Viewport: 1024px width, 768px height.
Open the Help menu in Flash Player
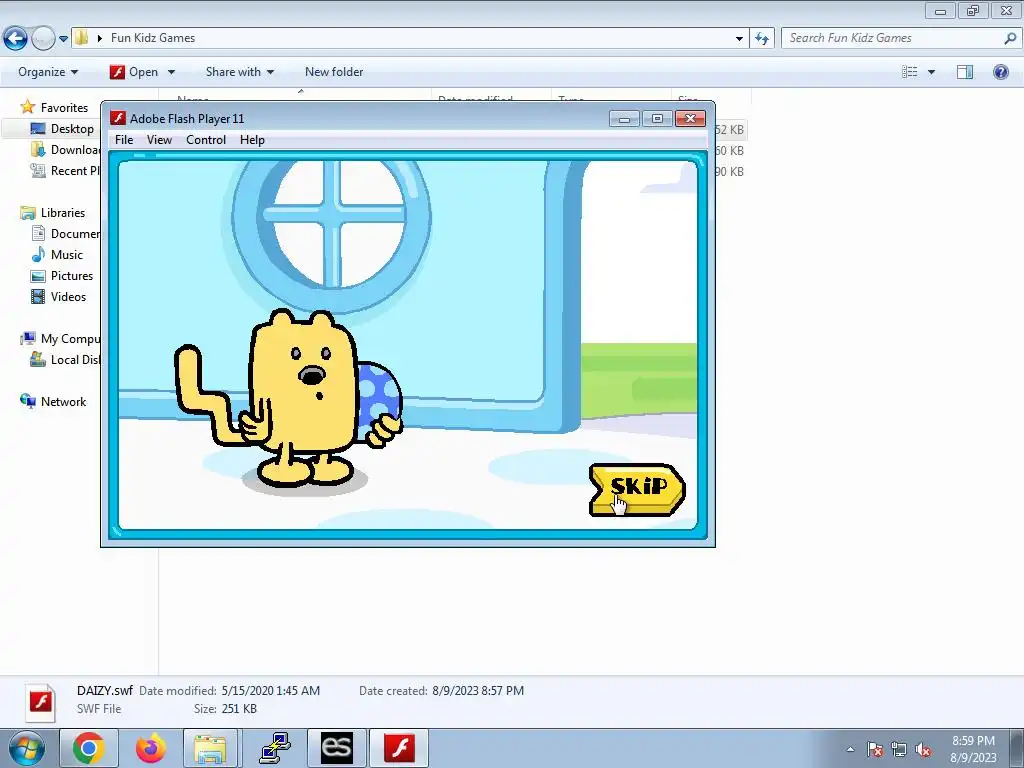[252, 140]
